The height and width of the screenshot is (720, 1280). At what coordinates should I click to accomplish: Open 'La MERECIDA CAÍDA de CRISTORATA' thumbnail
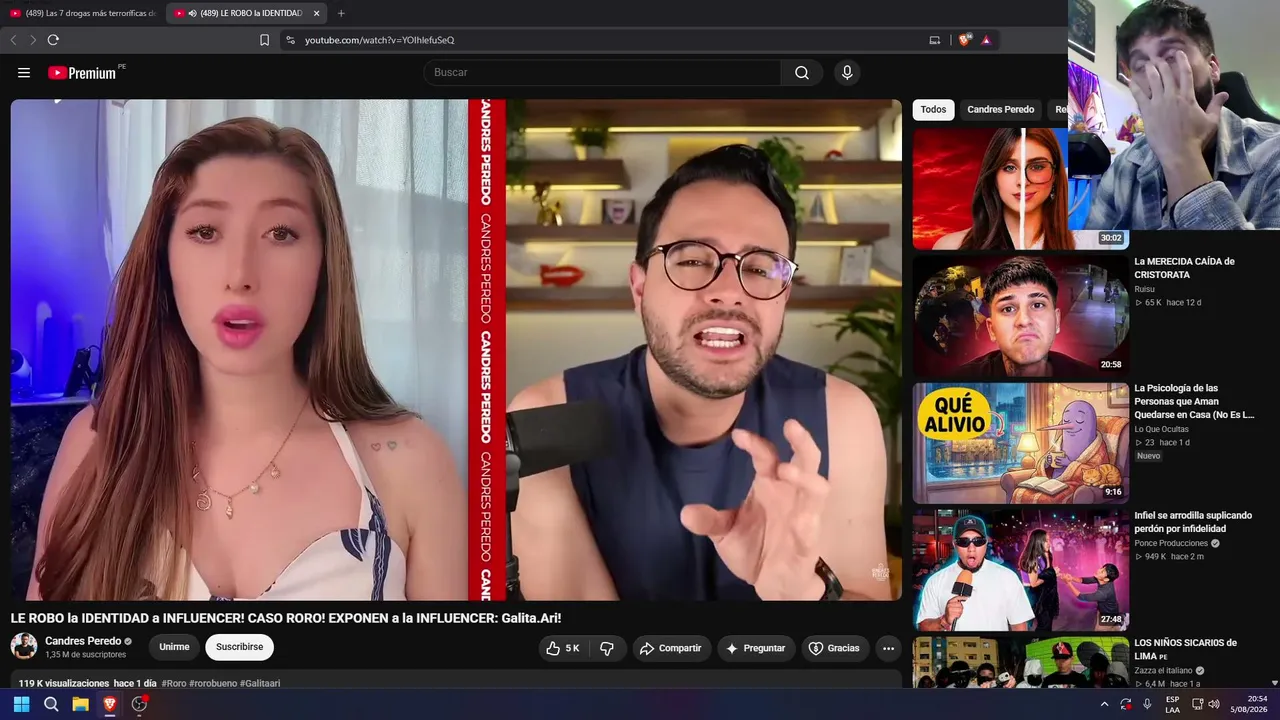1020,315
